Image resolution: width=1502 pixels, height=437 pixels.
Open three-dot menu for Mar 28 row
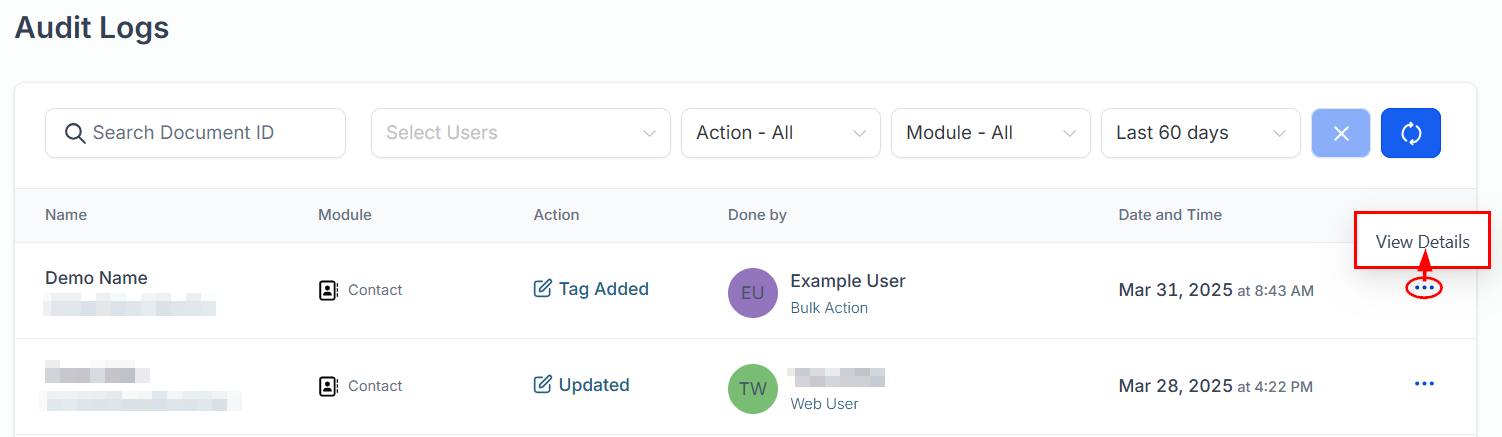1424,384
